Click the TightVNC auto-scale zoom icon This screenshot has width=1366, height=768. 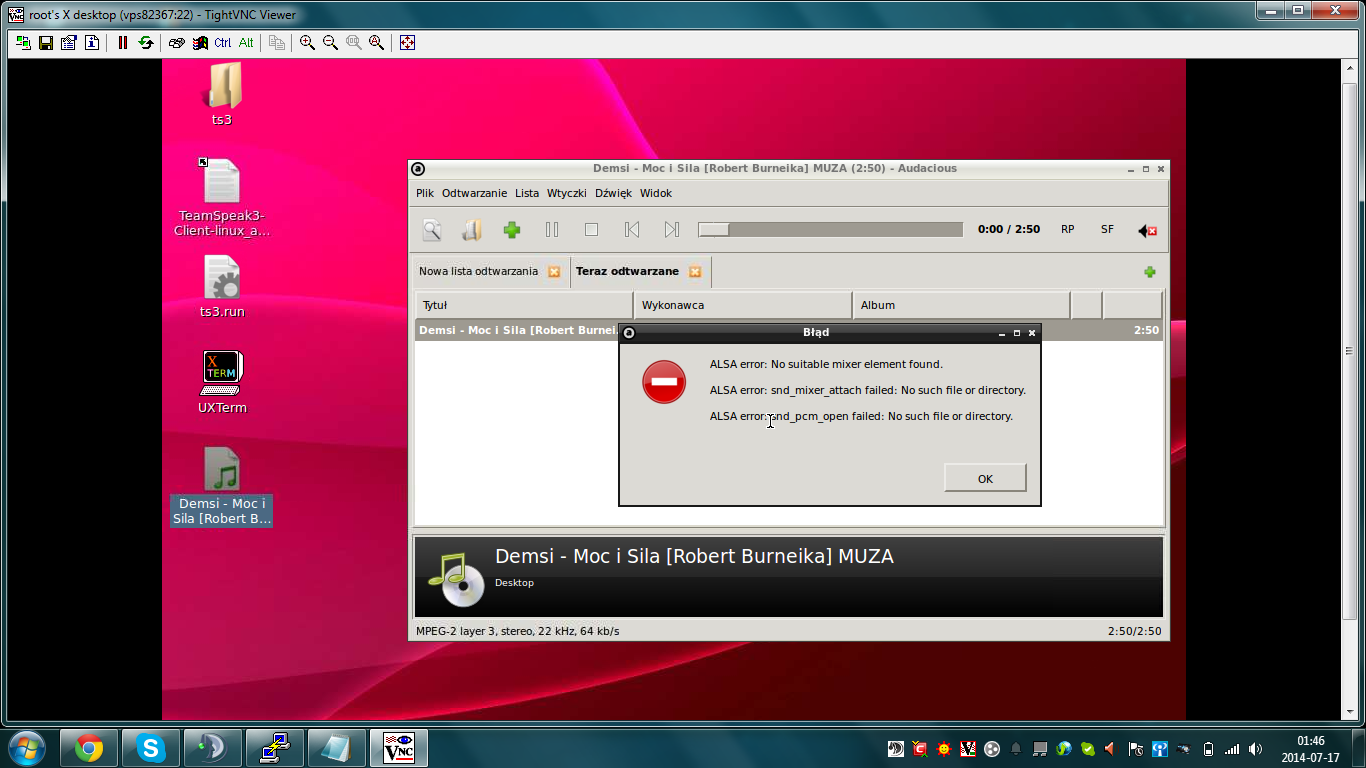[x=376, y=42]
